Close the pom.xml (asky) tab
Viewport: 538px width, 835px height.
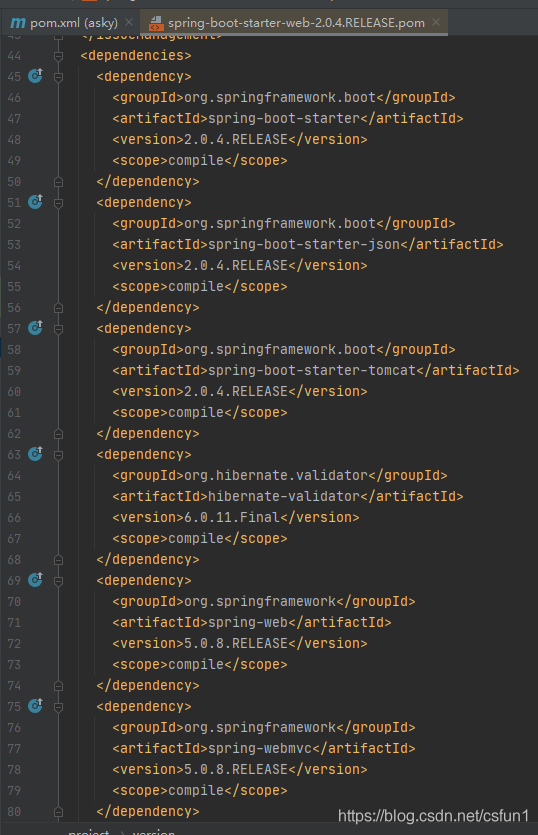click(x=129, y=22)
